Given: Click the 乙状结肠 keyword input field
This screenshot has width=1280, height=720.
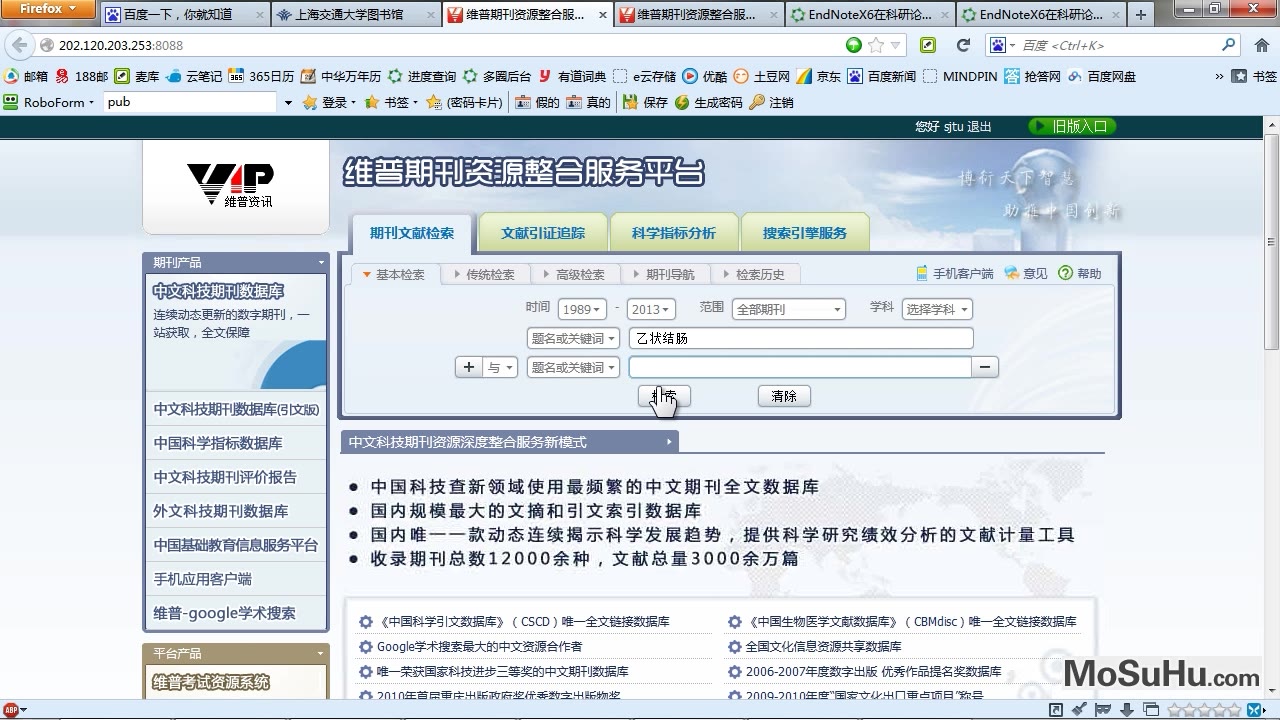Looking at the screenshot, I should [x=801, y=339].
